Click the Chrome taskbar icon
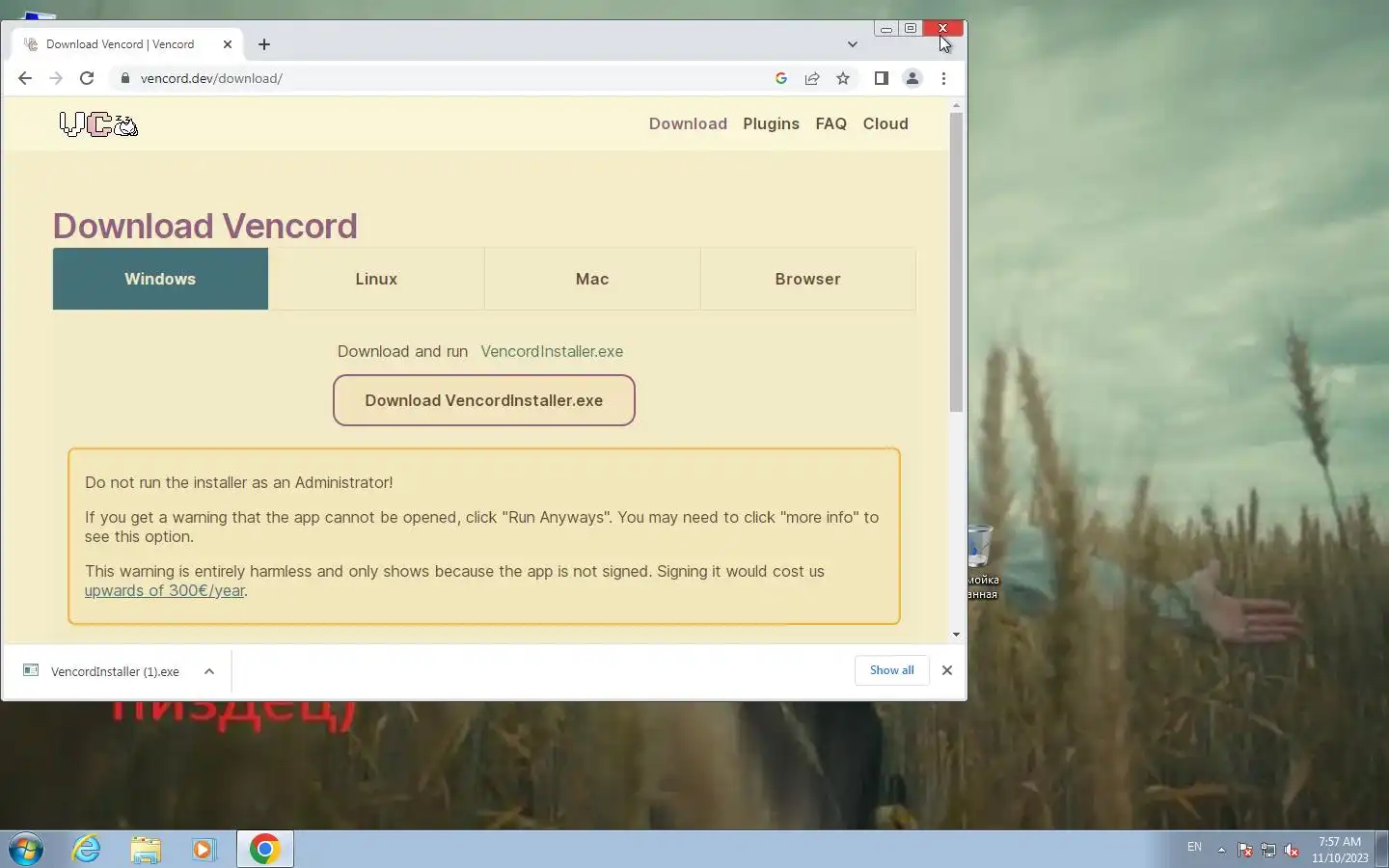 265,849
